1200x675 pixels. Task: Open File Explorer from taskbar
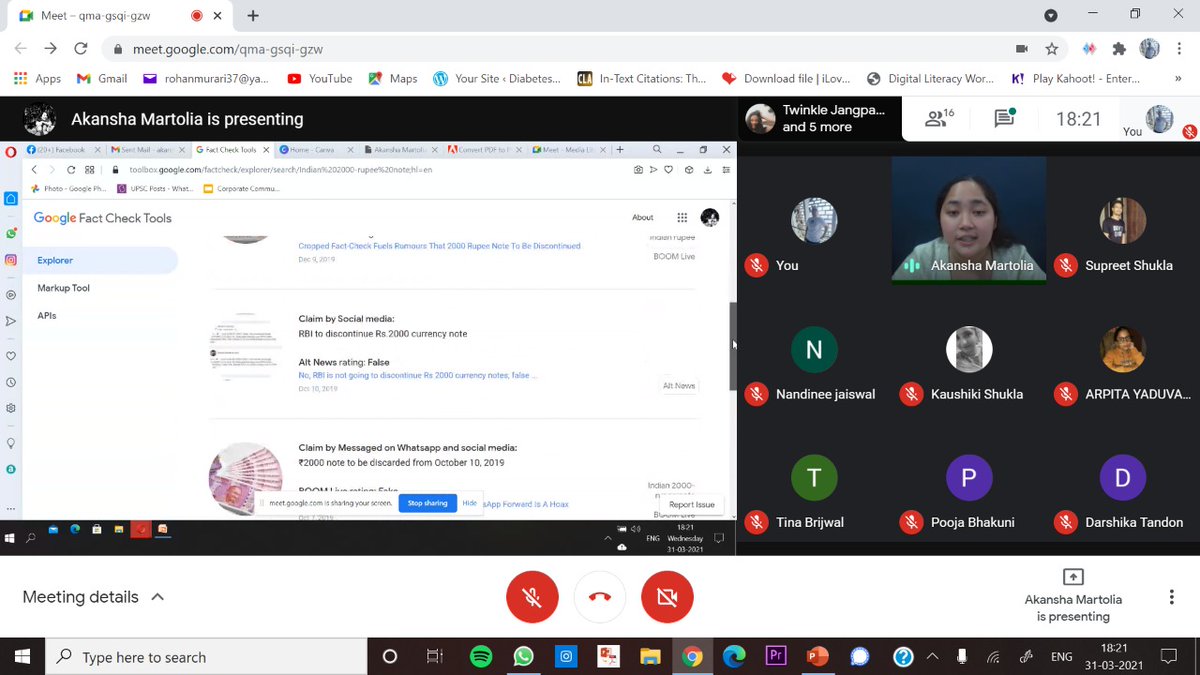650,657
